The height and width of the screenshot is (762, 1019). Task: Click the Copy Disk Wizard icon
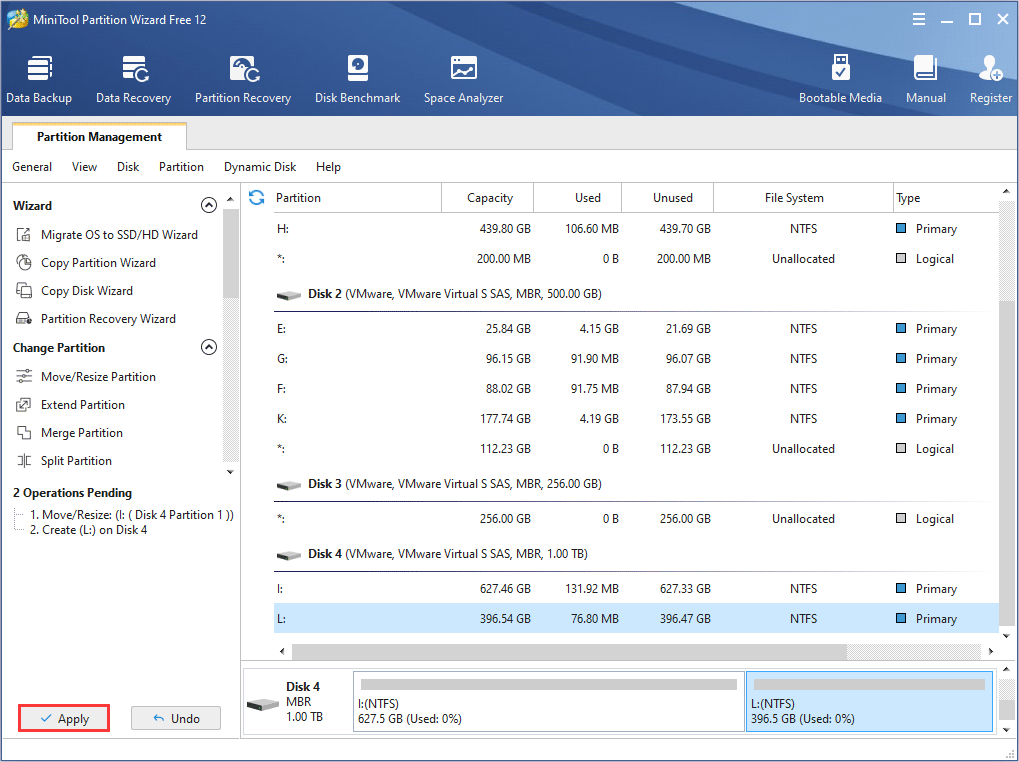coord(24,290)
